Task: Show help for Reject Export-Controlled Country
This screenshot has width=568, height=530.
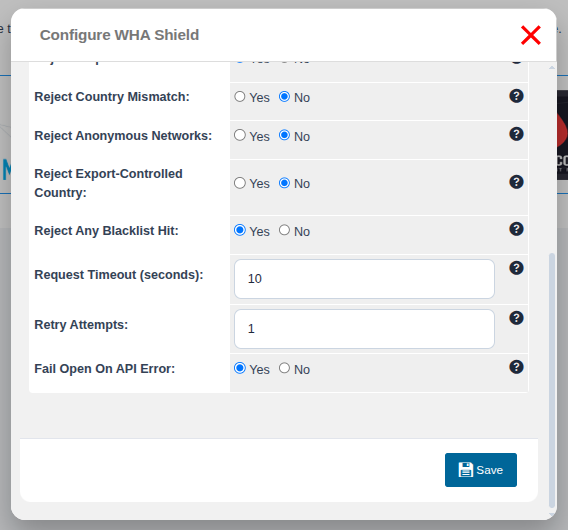Action: 516,182
